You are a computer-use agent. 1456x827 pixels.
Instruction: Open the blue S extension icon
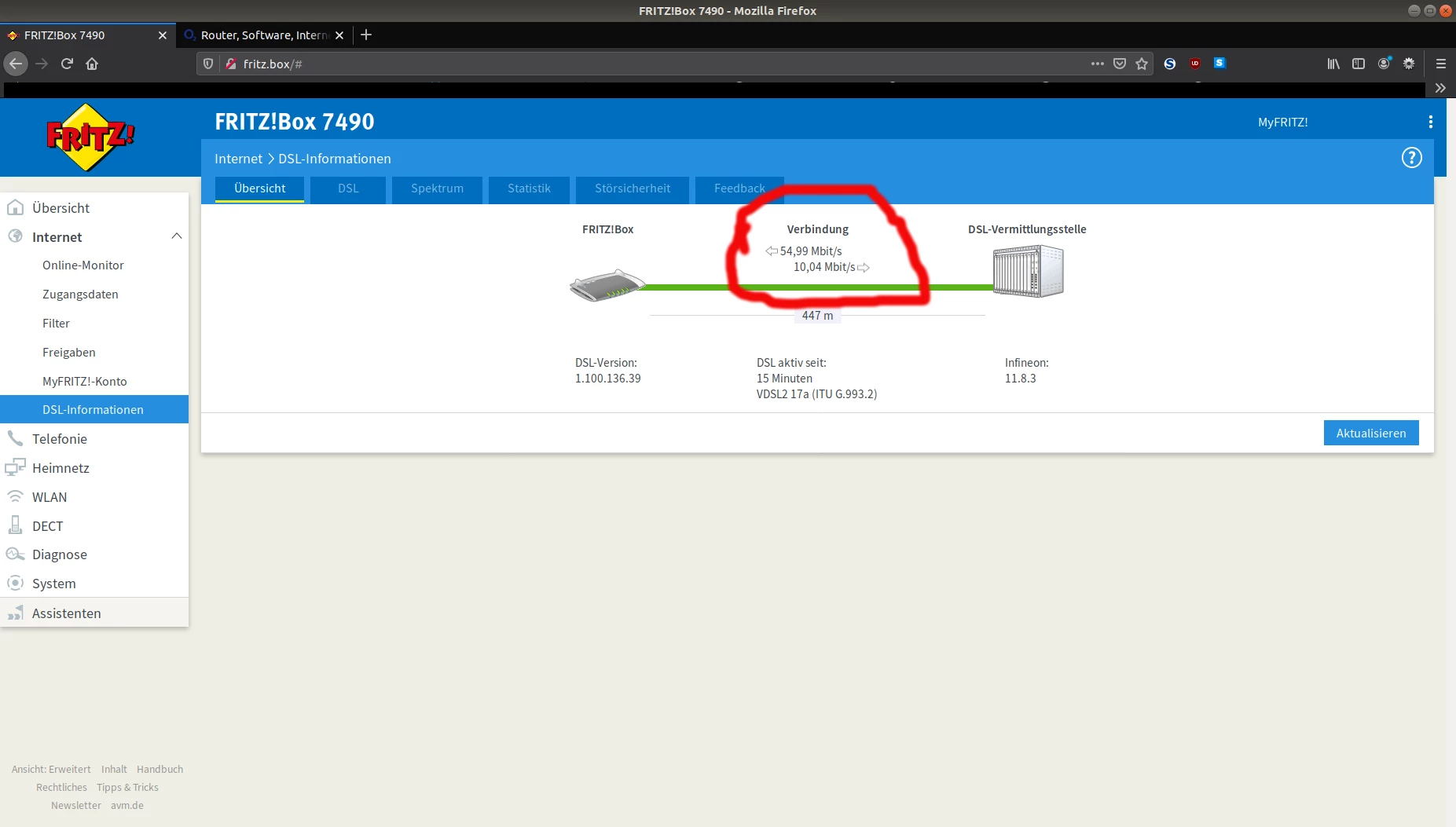click(x=1219, y=63)
